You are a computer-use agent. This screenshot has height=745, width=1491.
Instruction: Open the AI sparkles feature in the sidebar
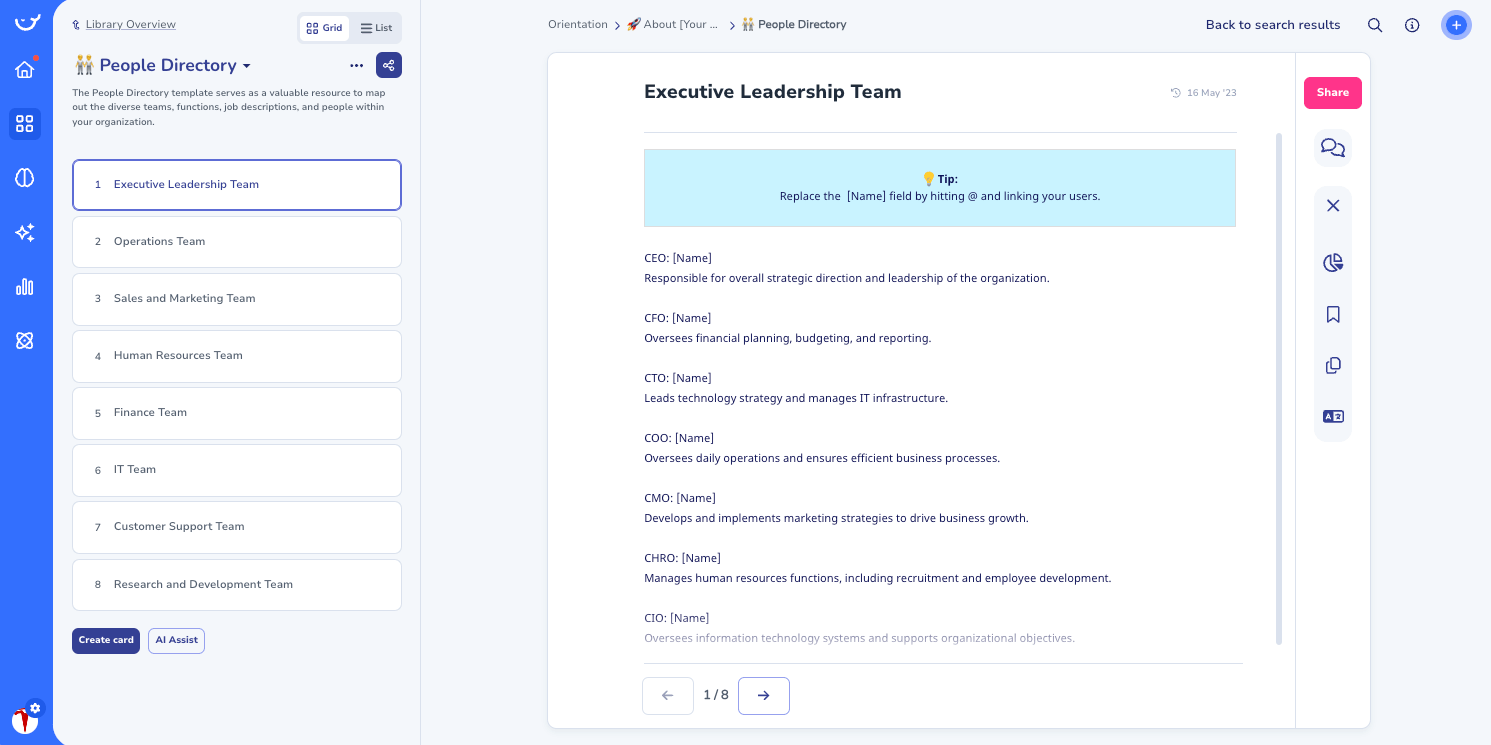coord(26,232)
